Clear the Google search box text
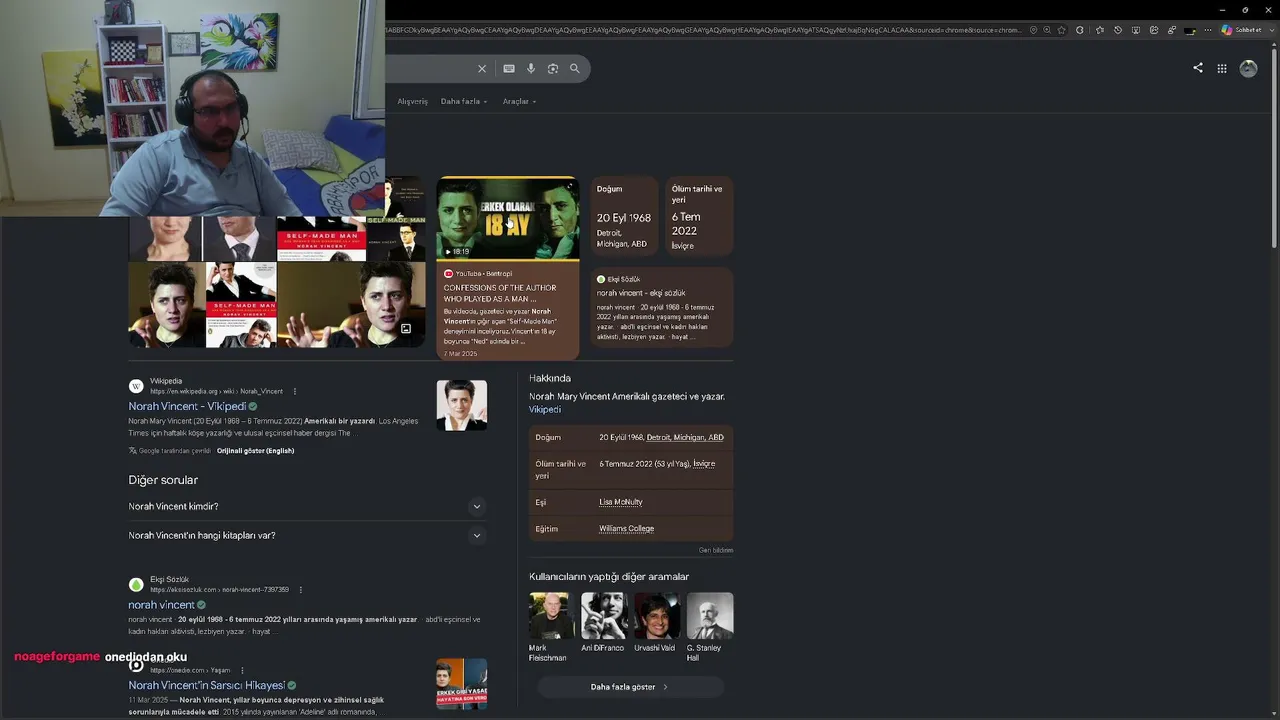This screenshot has height=720, width=1280. 482,69
